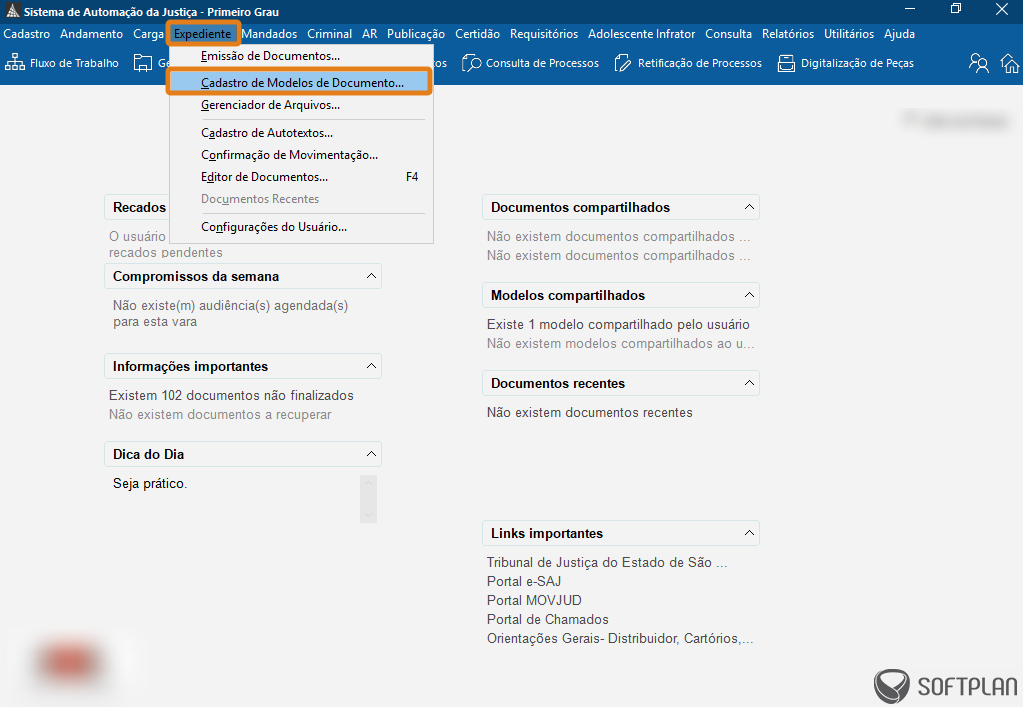Image resolution: width=1023 pixels, height=707 pixels.
Task: Open Tribunal de Justiça do Estado link
Action: pyautogui.click(x=607, y=562)
